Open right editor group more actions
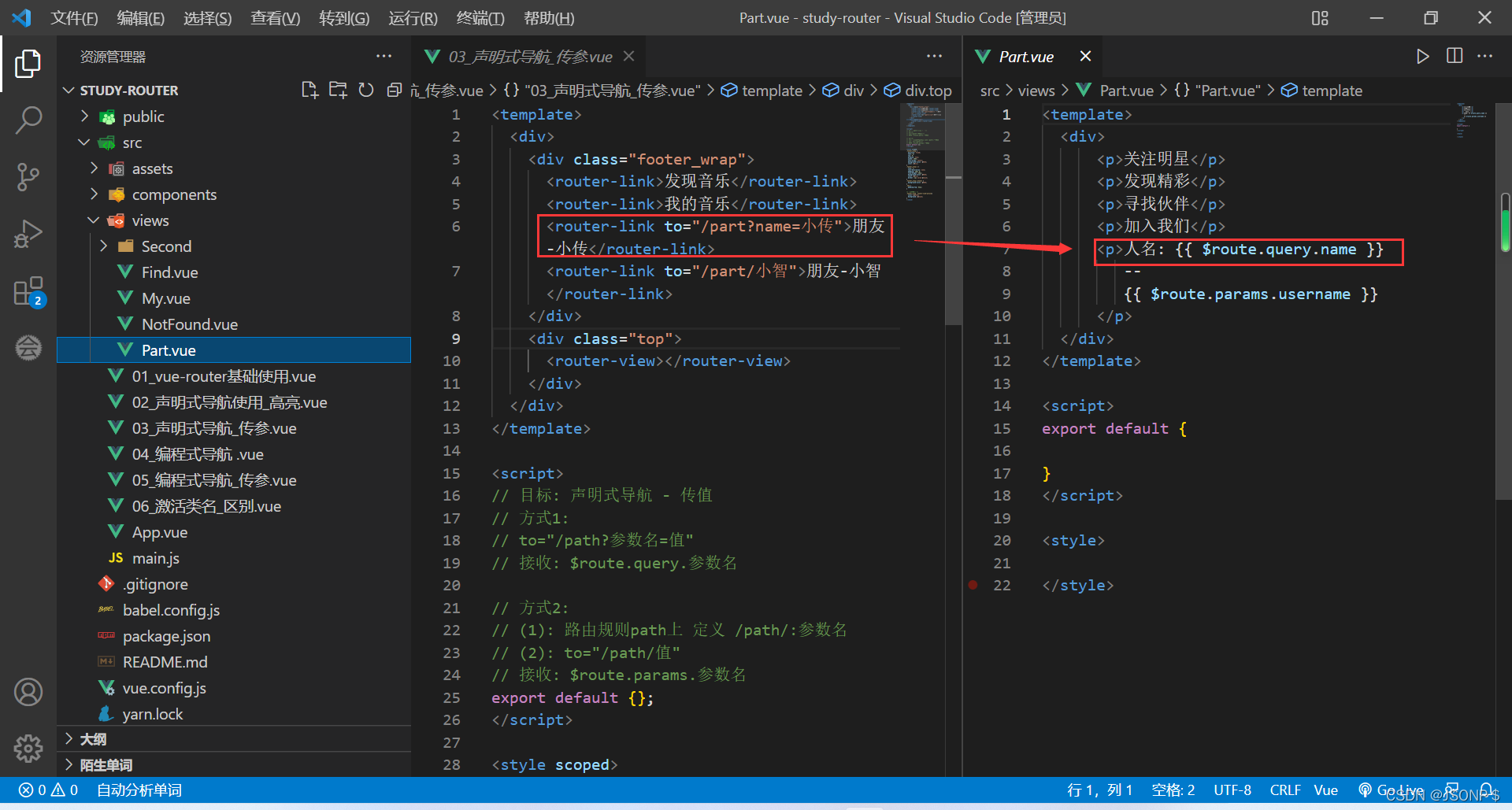1512x810 pixels. (1485, 57)
